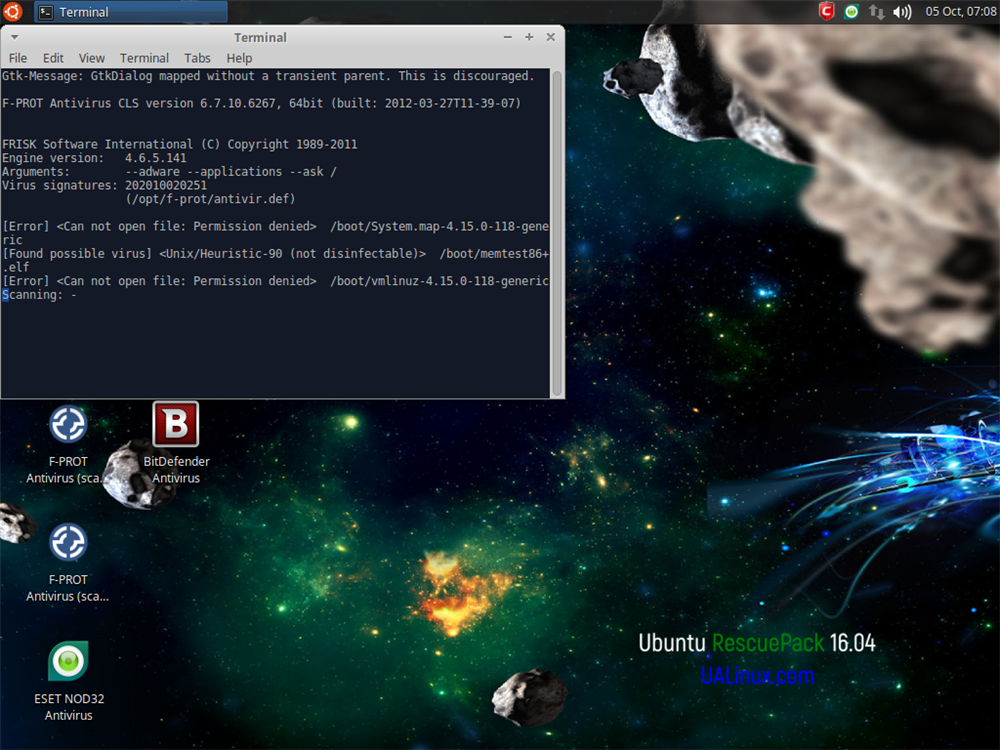Open the Edit menu
Image resolution: width=1000 pixels, height=750 pixels.
[x=53, y=58]
